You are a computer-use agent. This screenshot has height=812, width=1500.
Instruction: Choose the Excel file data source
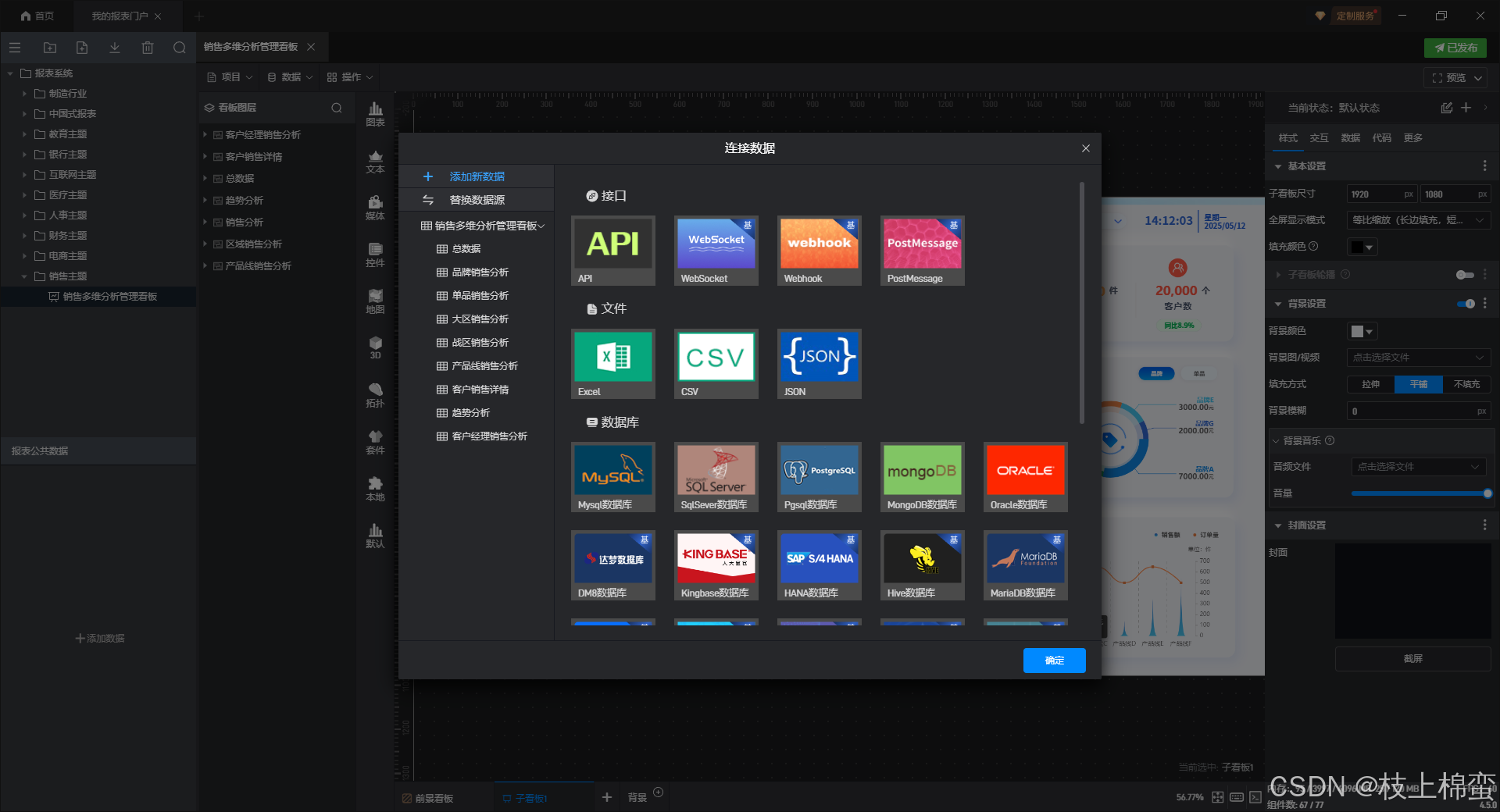click(613, 364)
